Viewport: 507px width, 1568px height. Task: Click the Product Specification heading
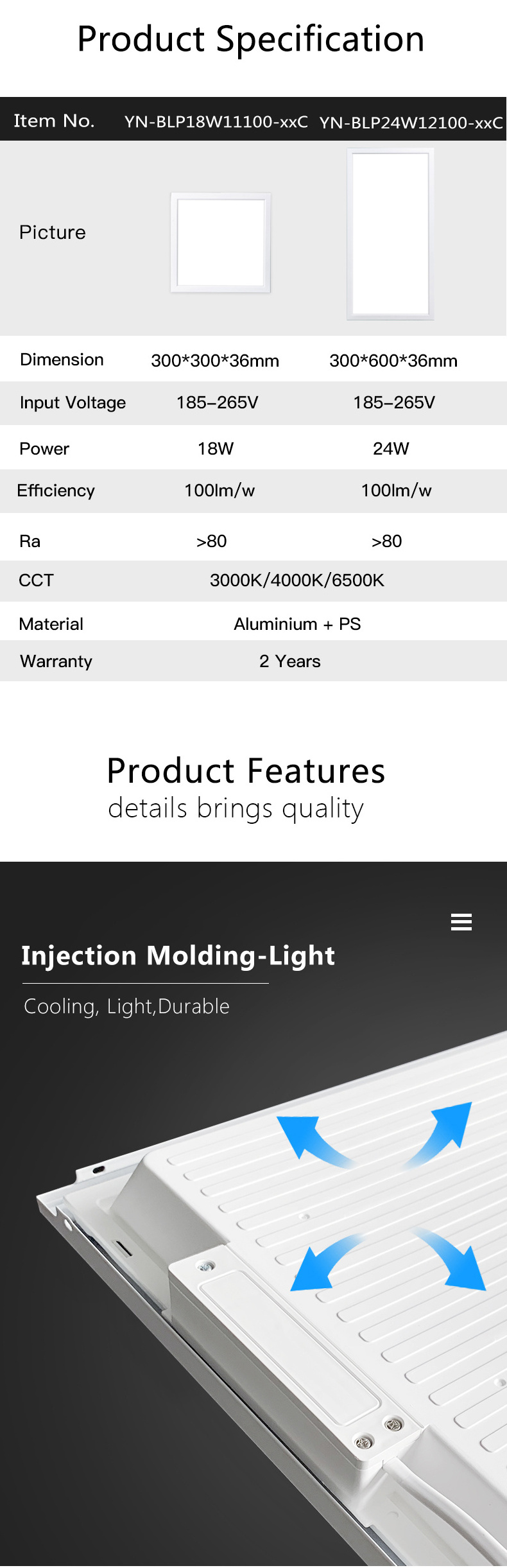(251, 39)
